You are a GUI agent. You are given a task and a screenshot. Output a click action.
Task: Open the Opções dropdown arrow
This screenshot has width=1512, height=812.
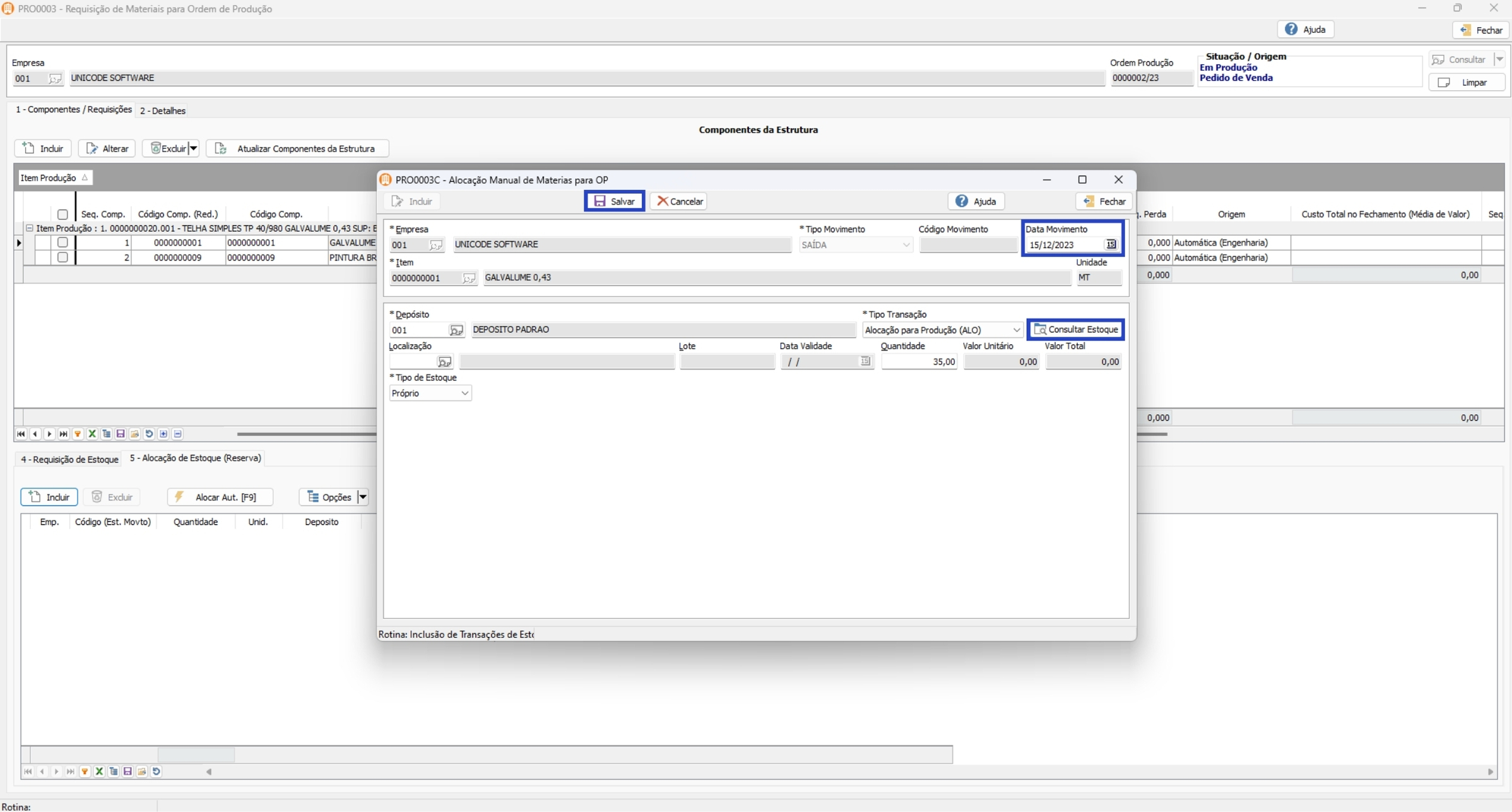[363, 497]
